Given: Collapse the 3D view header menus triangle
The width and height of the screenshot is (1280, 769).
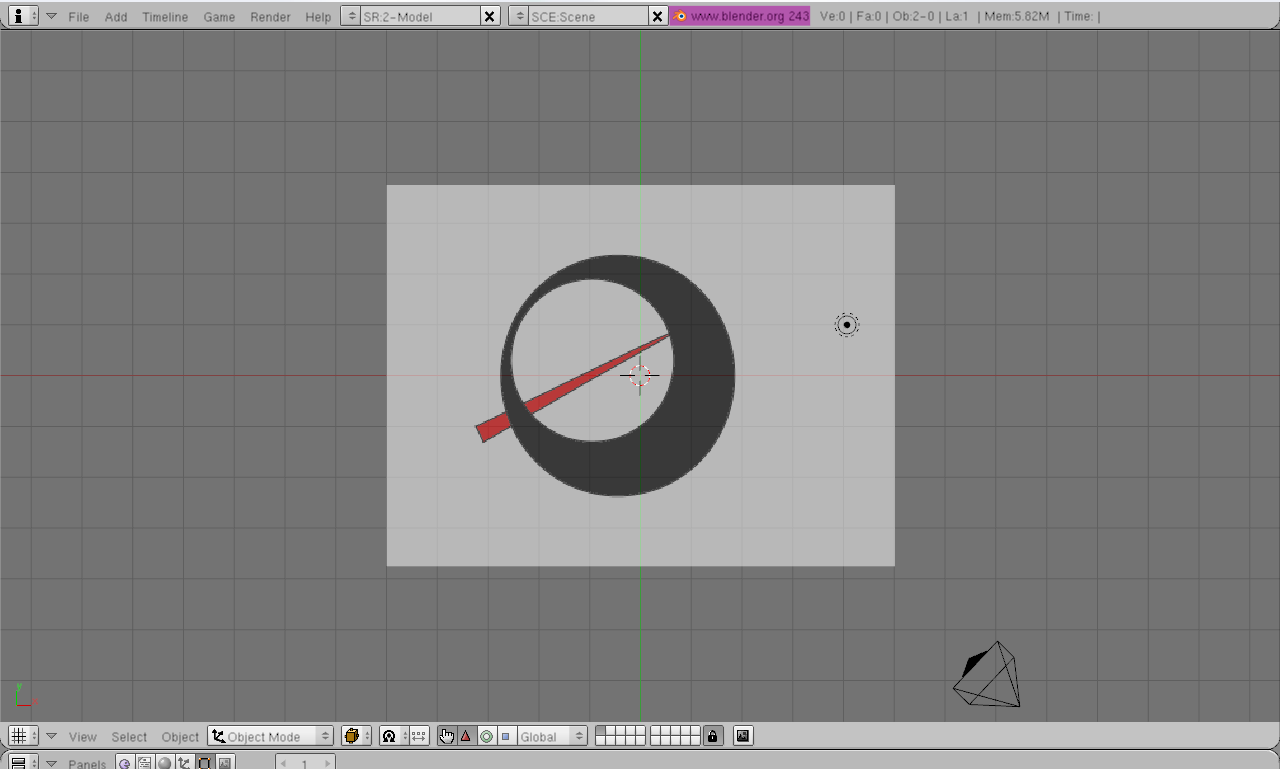Looking at the screenshot, I should click(51, 736).
